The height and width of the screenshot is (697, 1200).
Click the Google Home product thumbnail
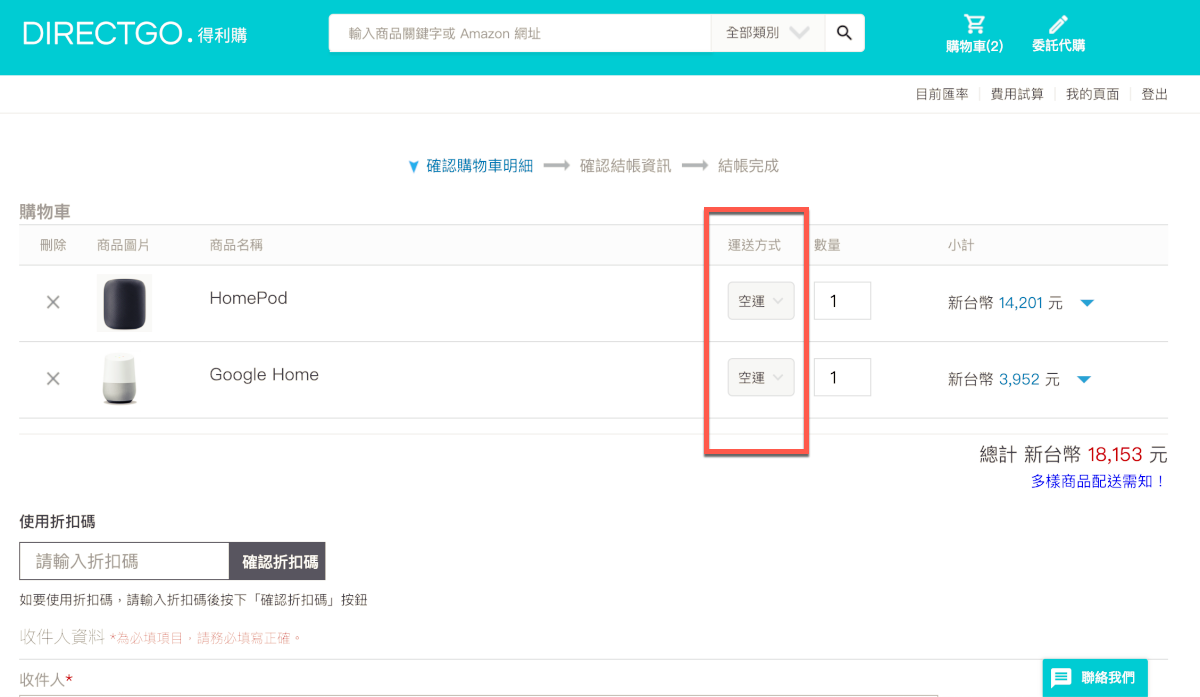click(x=118, y=379)
